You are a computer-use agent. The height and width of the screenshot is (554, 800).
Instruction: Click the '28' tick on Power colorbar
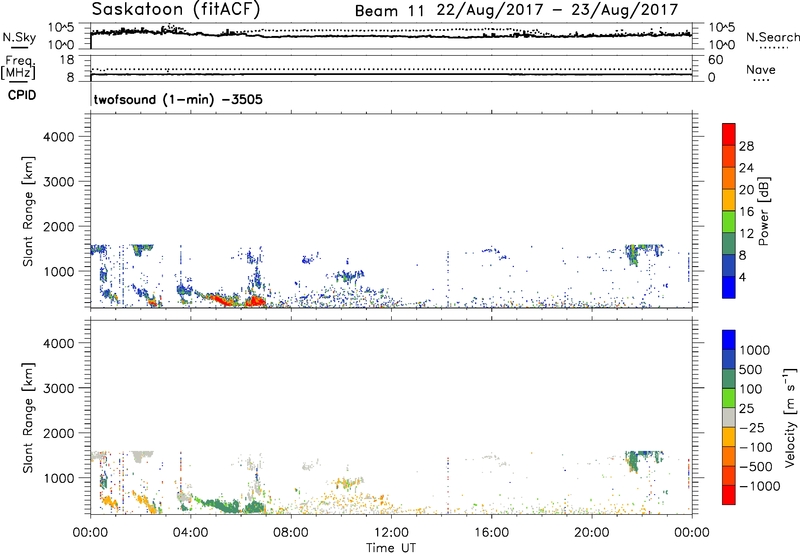click(x=746, y=146)
